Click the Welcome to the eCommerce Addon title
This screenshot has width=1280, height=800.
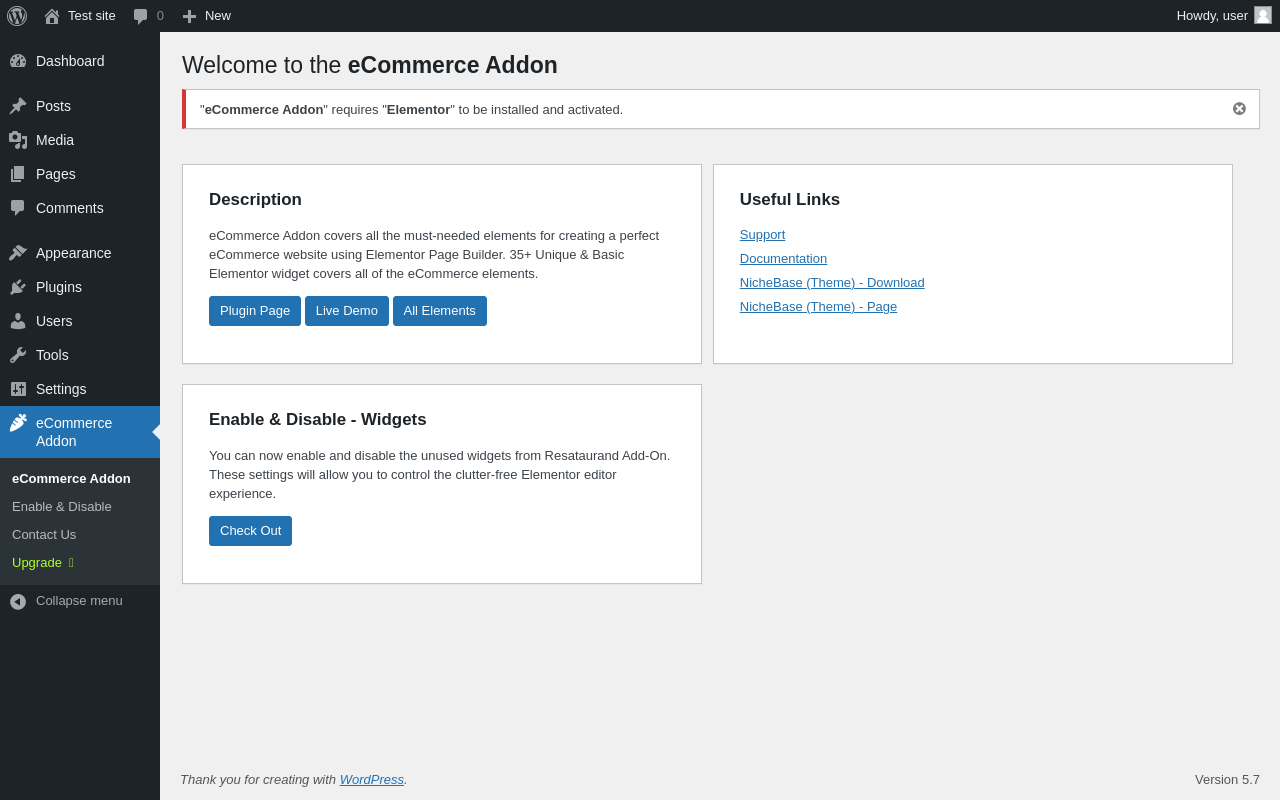(370, 65)
